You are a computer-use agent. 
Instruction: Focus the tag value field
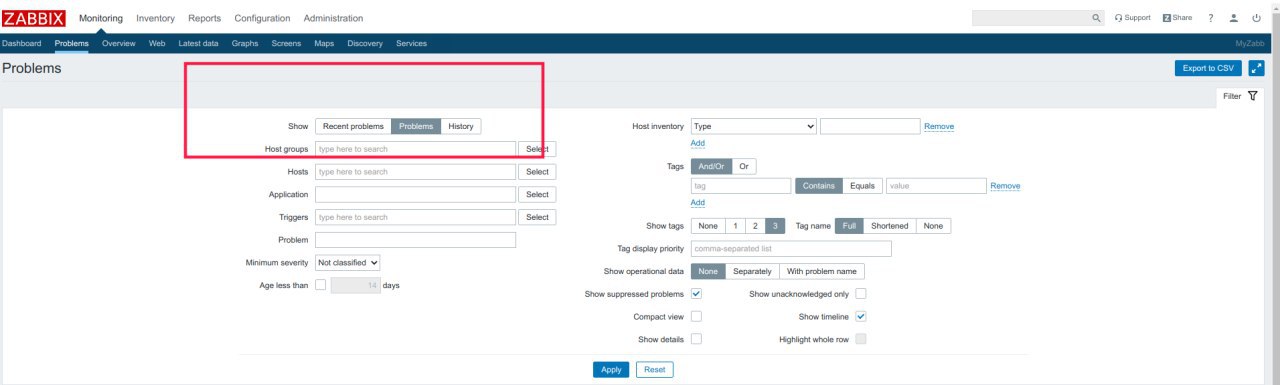936,186
